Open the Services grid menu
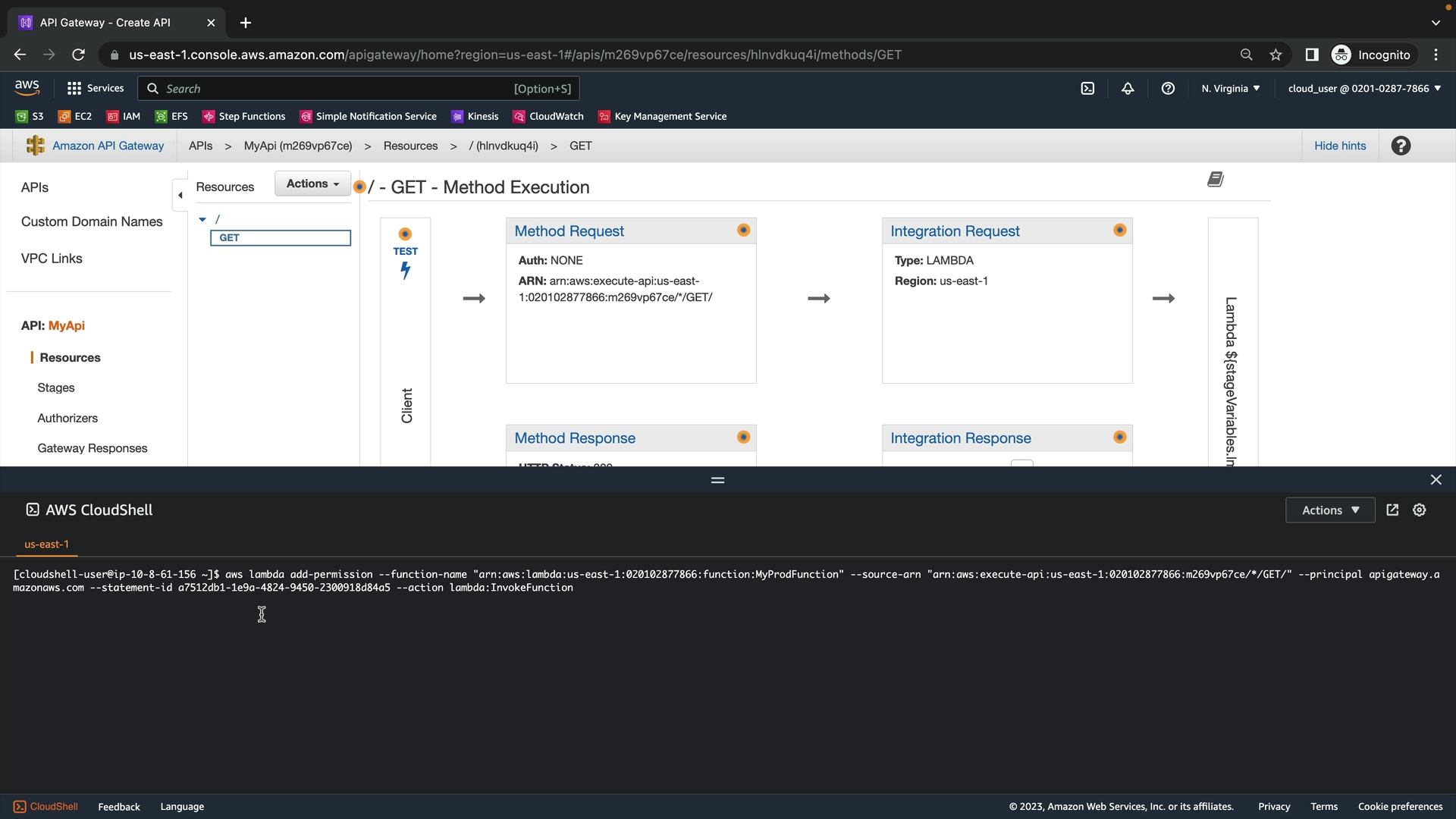 [x=95, y=89]
